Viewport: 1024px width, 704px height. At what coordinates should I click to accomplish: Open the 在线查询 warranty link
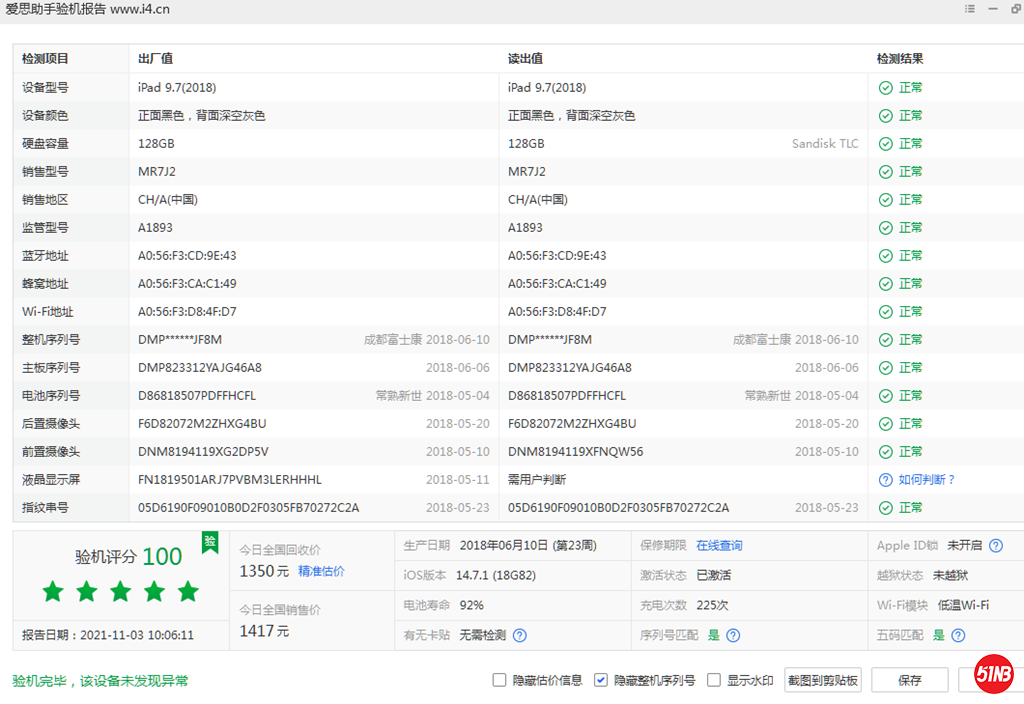coord(719,545)
